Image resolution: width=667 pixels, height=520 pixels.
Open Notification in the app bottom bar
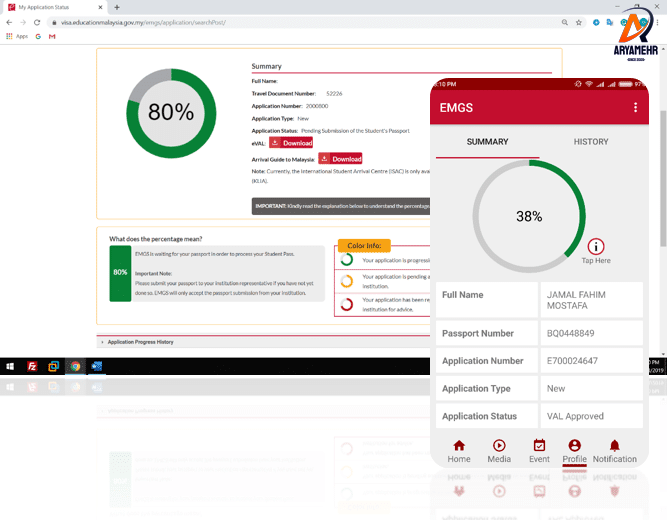615,451
